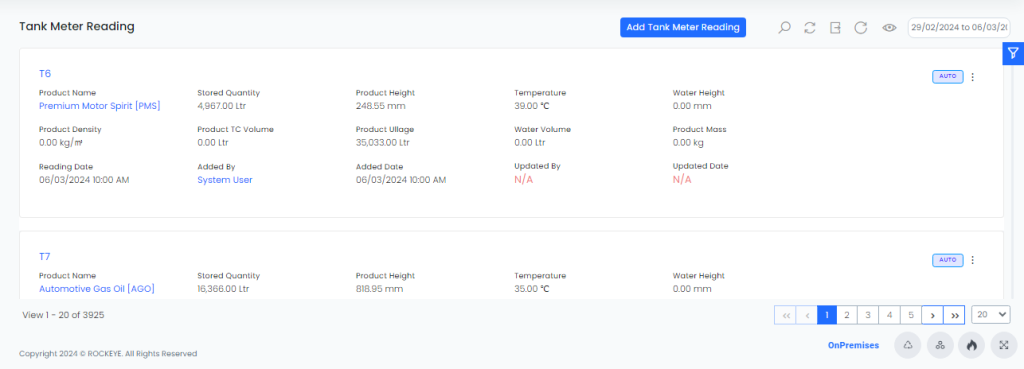Click the fullscreen expand icon in footer
This screenshot has width=1024, height=369.
tap(1004, 345)
